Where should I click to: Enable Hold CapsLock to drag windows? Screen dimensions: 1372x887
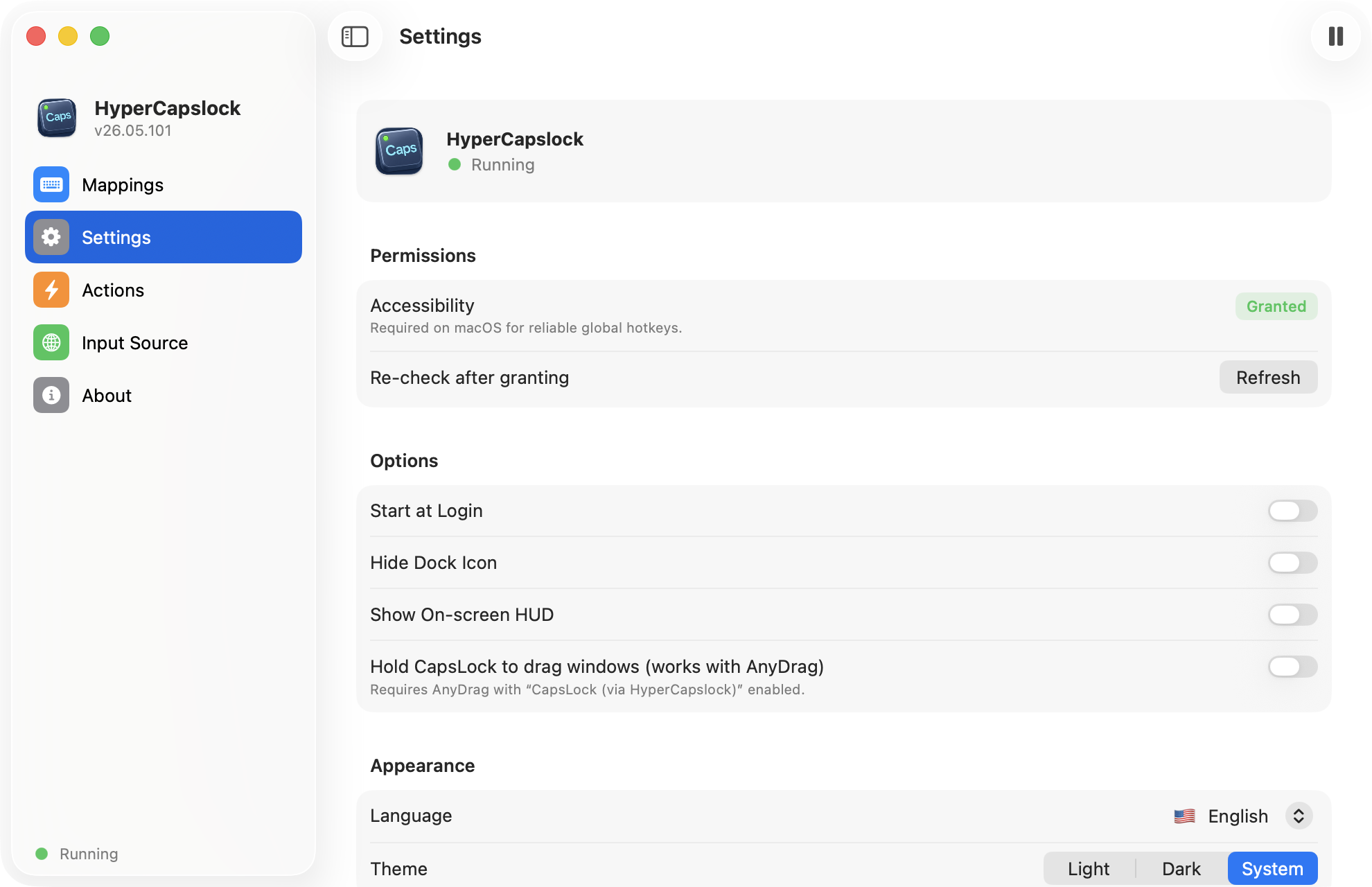1292,667
